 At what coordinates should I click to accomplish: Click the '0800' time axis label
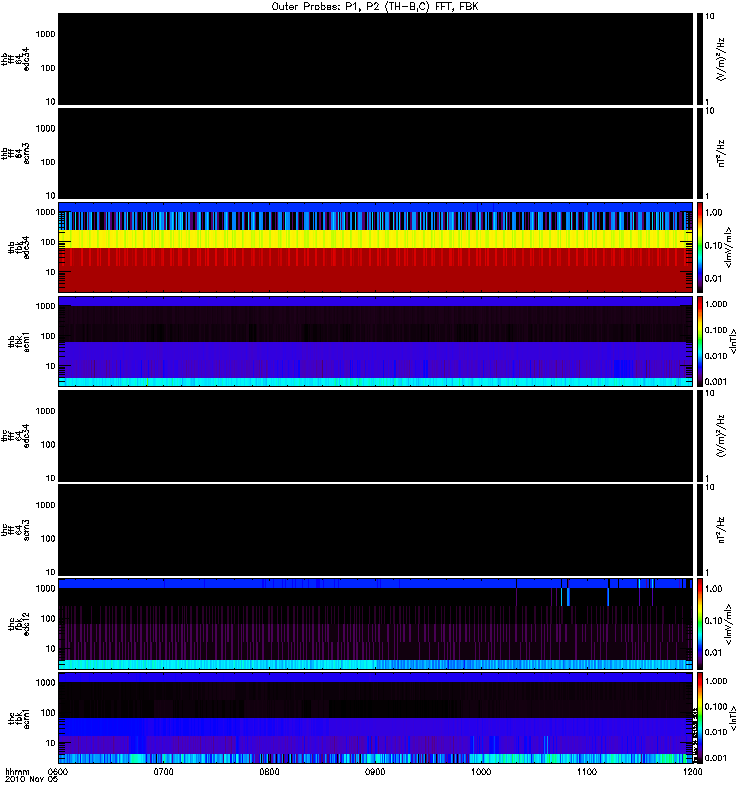269,772
